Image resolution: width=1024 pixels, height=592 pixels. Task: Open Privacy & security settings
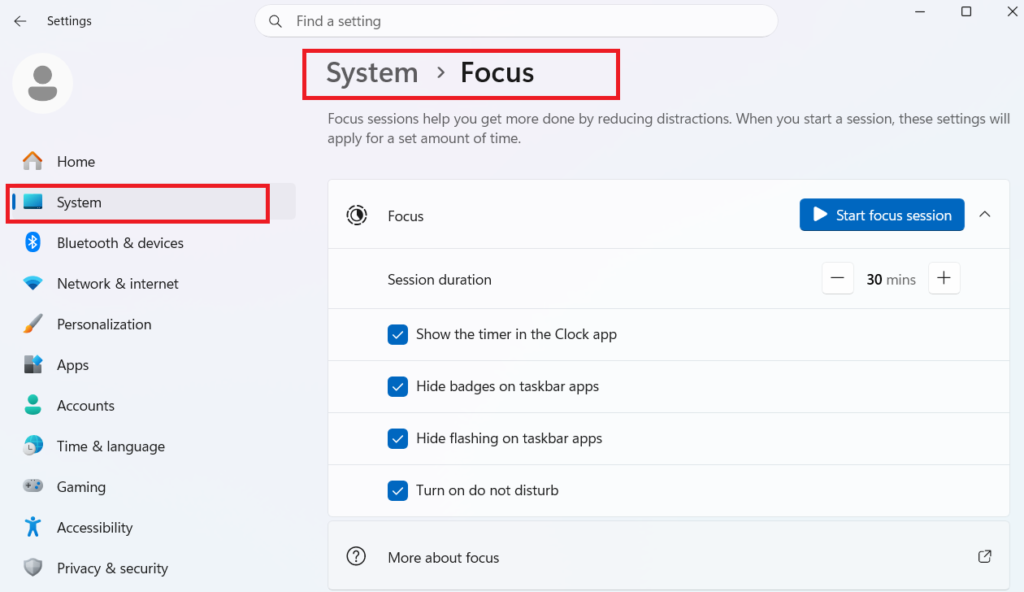[x=150, y=568]
